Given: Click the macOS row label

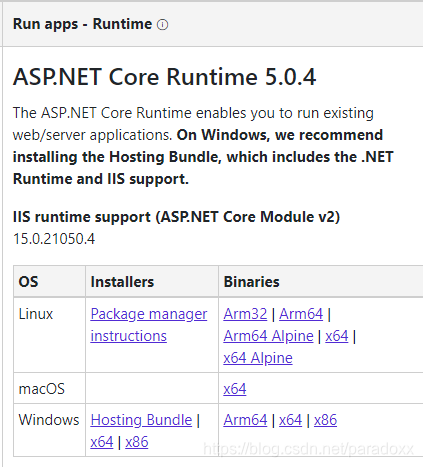Looking at the screenshot, I should [x=42, y=389].
